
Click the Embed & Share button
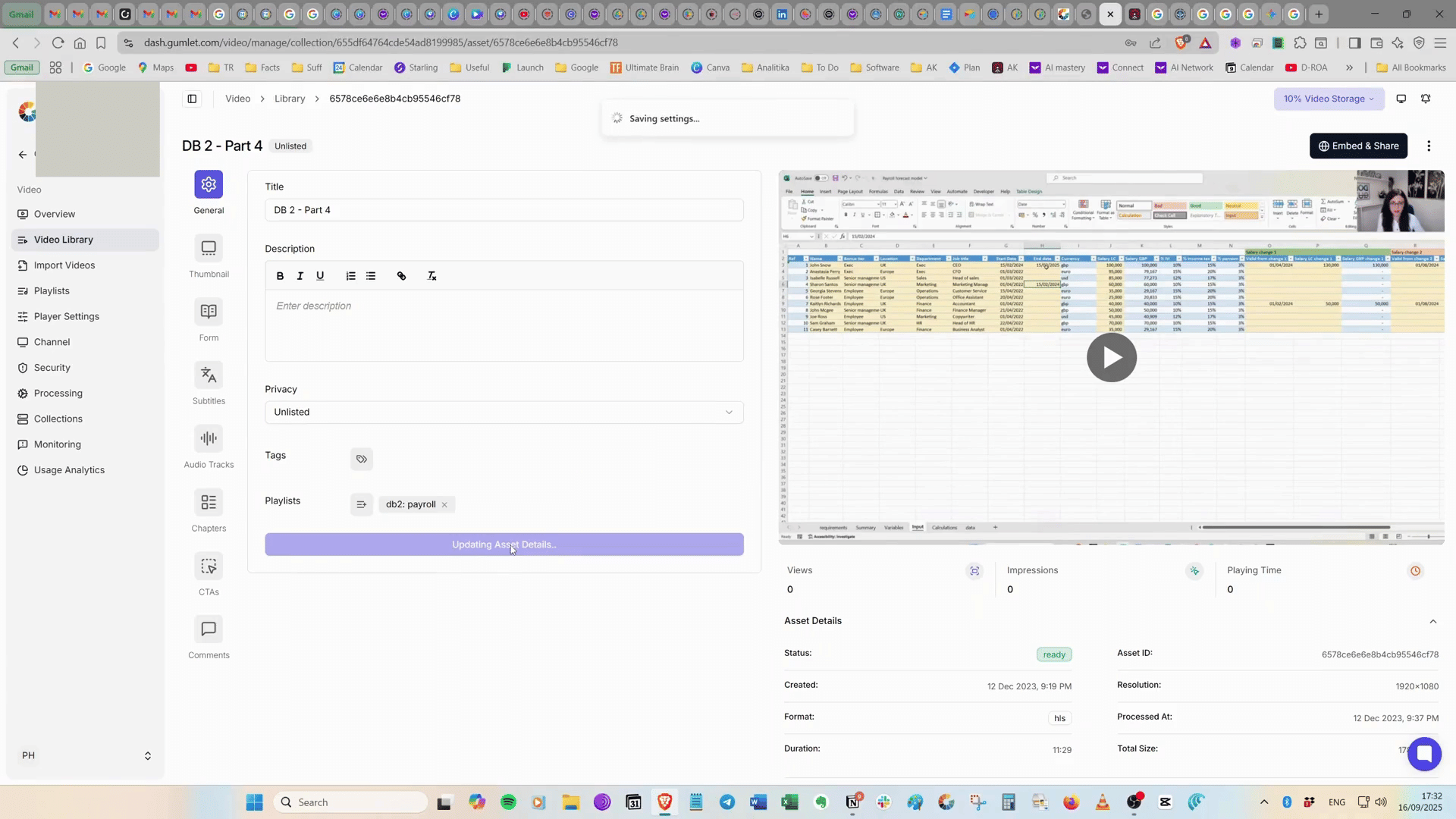coord(1358,146)
